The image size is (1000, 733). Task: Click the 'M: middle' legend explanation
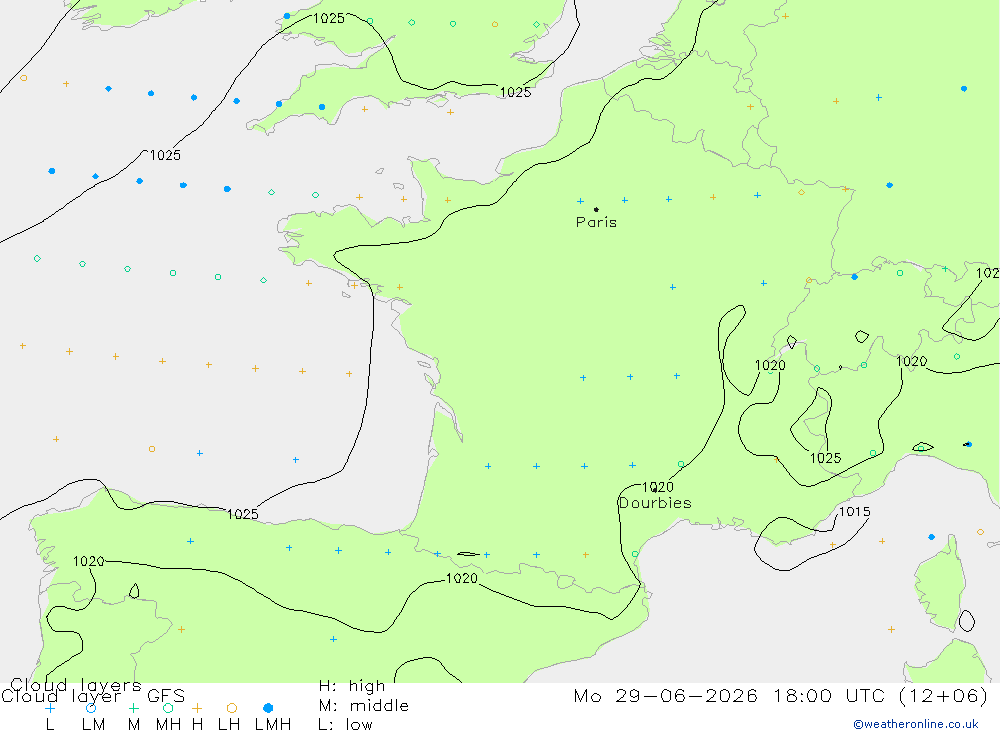[364, 706]
